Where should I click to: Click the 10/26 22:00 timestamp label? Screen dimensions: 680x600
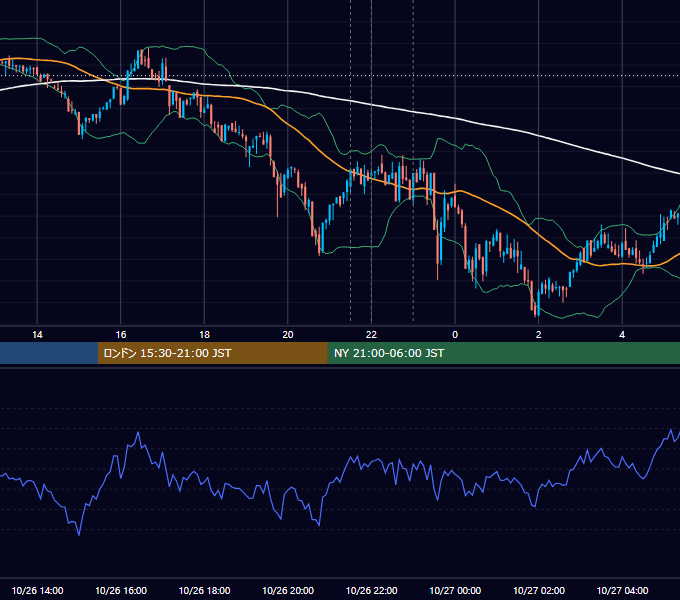coord(371,590)
